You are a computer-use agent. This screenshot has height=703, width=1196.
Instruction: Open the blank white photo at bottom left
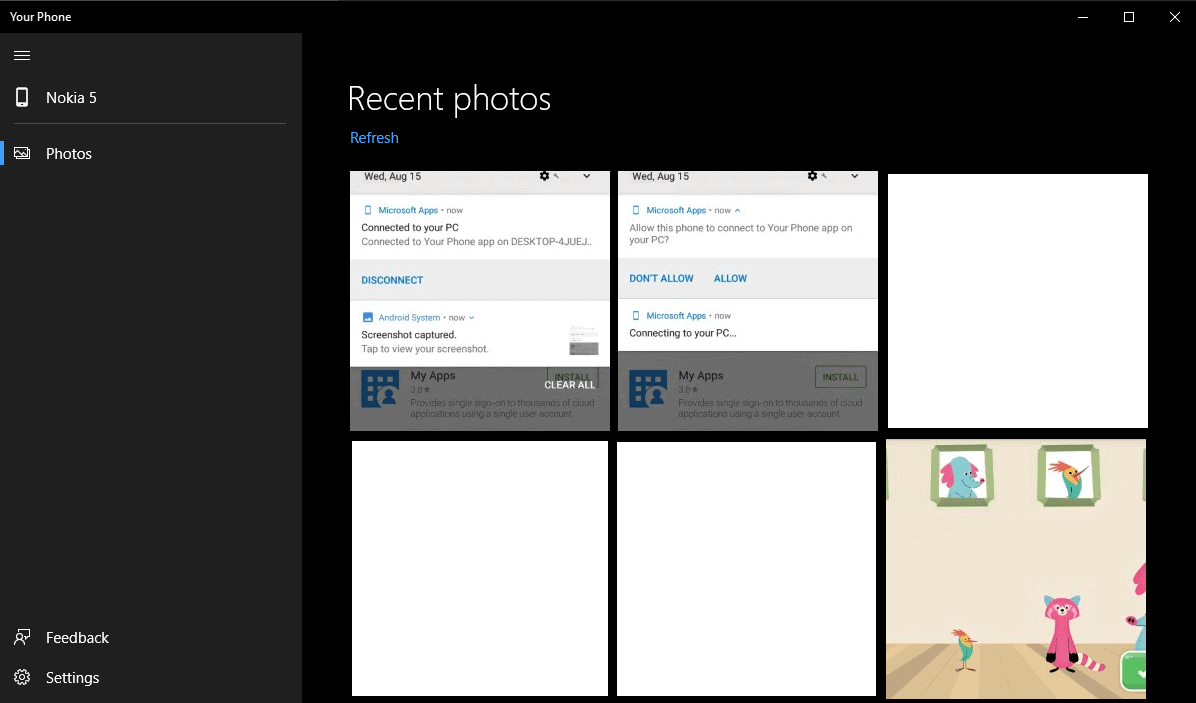click(x=480, y=568)
